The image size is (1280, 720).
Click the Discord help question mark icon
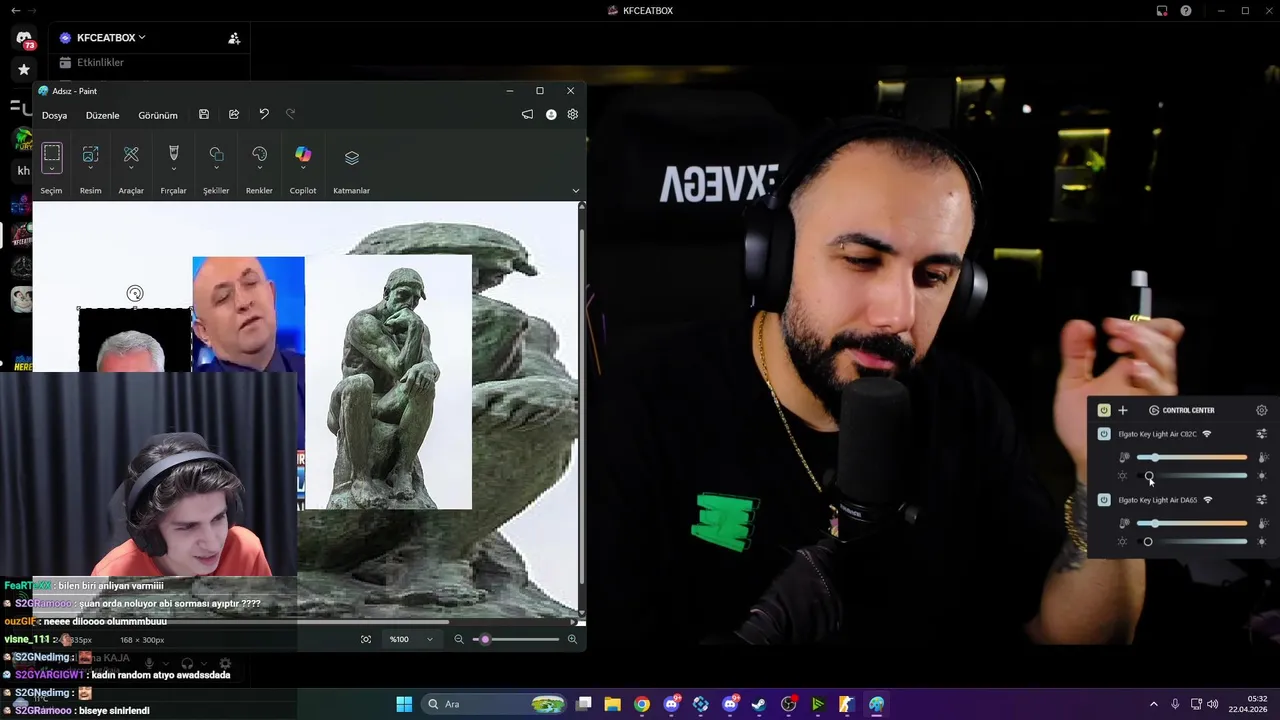click(x=1186, y=11)
